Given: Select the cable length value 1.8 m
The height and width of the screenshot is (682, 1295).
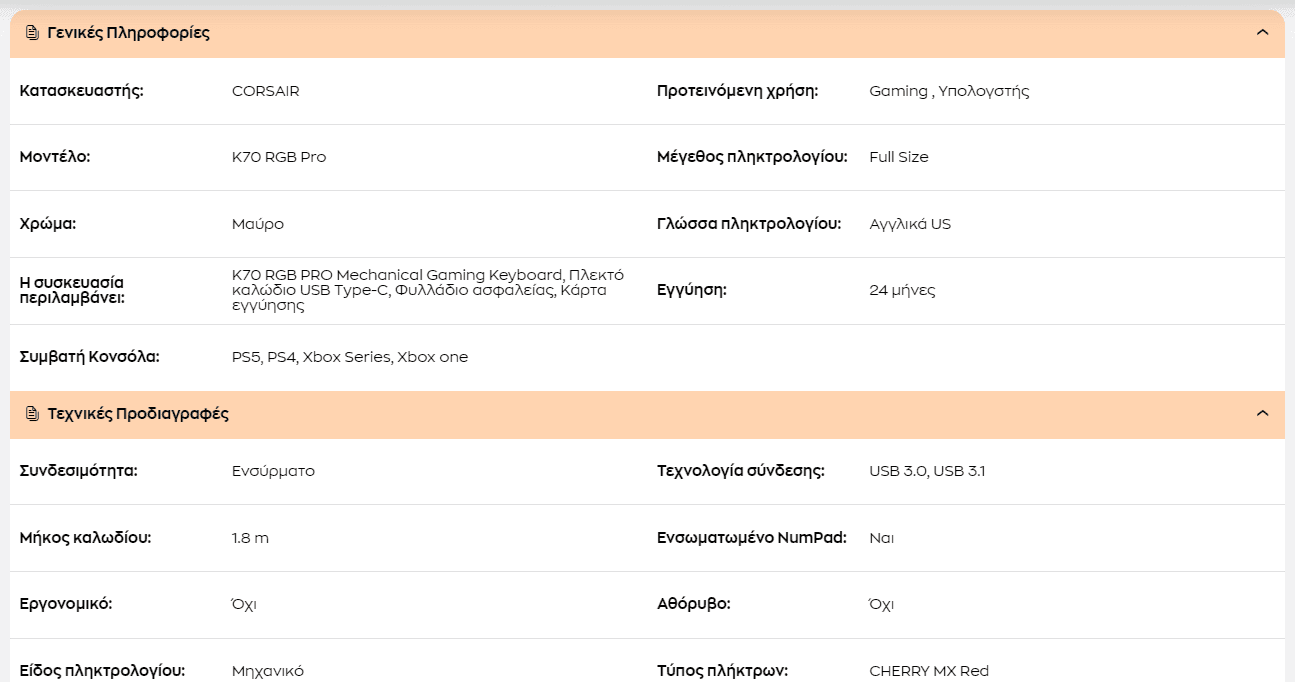Looking at the screenshot, I should [250, 538].
